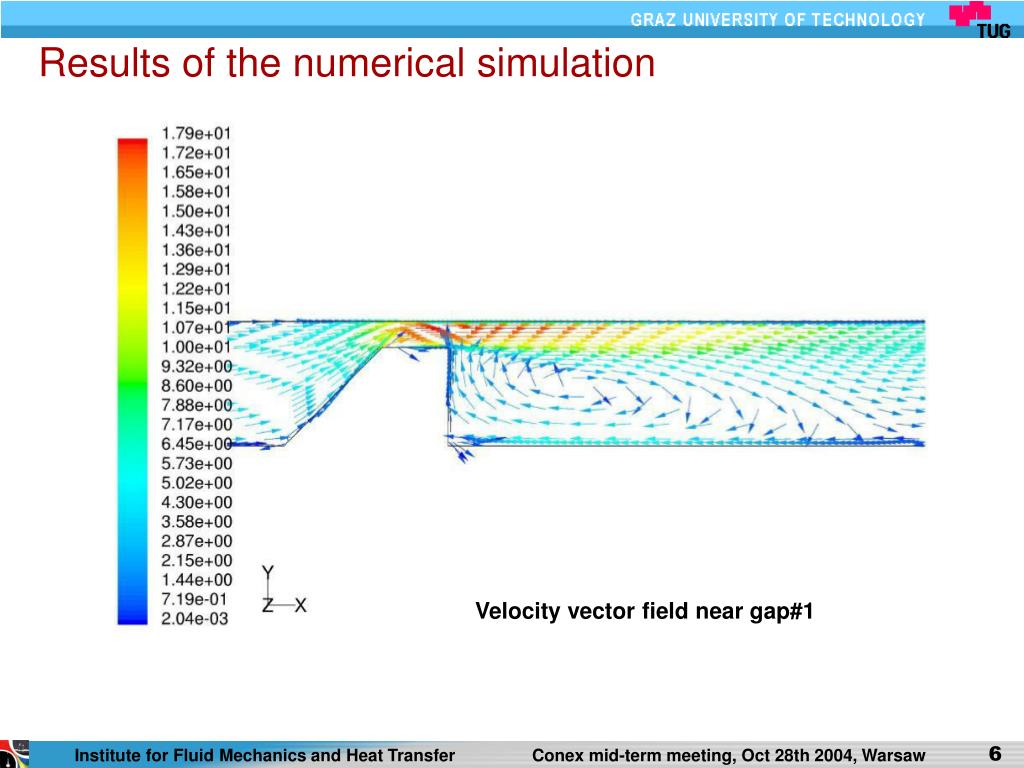Click the legend value 4.30e+00
The image size is (1024, 768).
tap(197, 502)
